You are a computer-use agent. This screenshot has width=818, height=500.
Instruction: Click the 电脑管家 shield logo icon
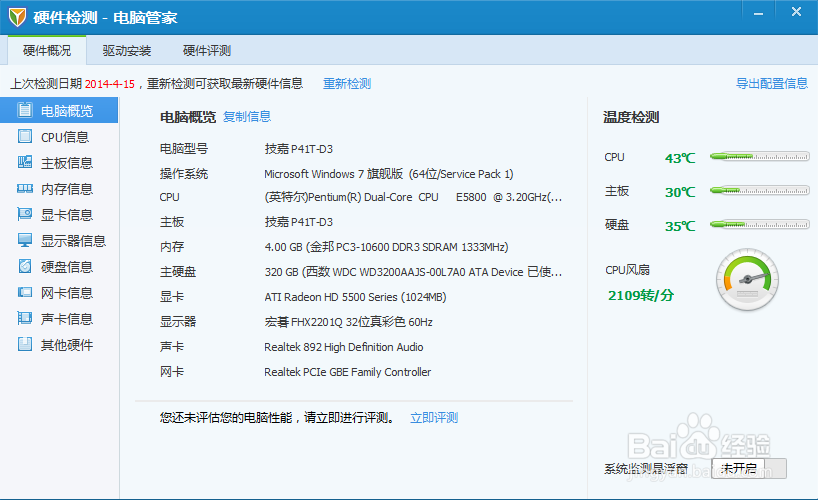click(17, 17)
